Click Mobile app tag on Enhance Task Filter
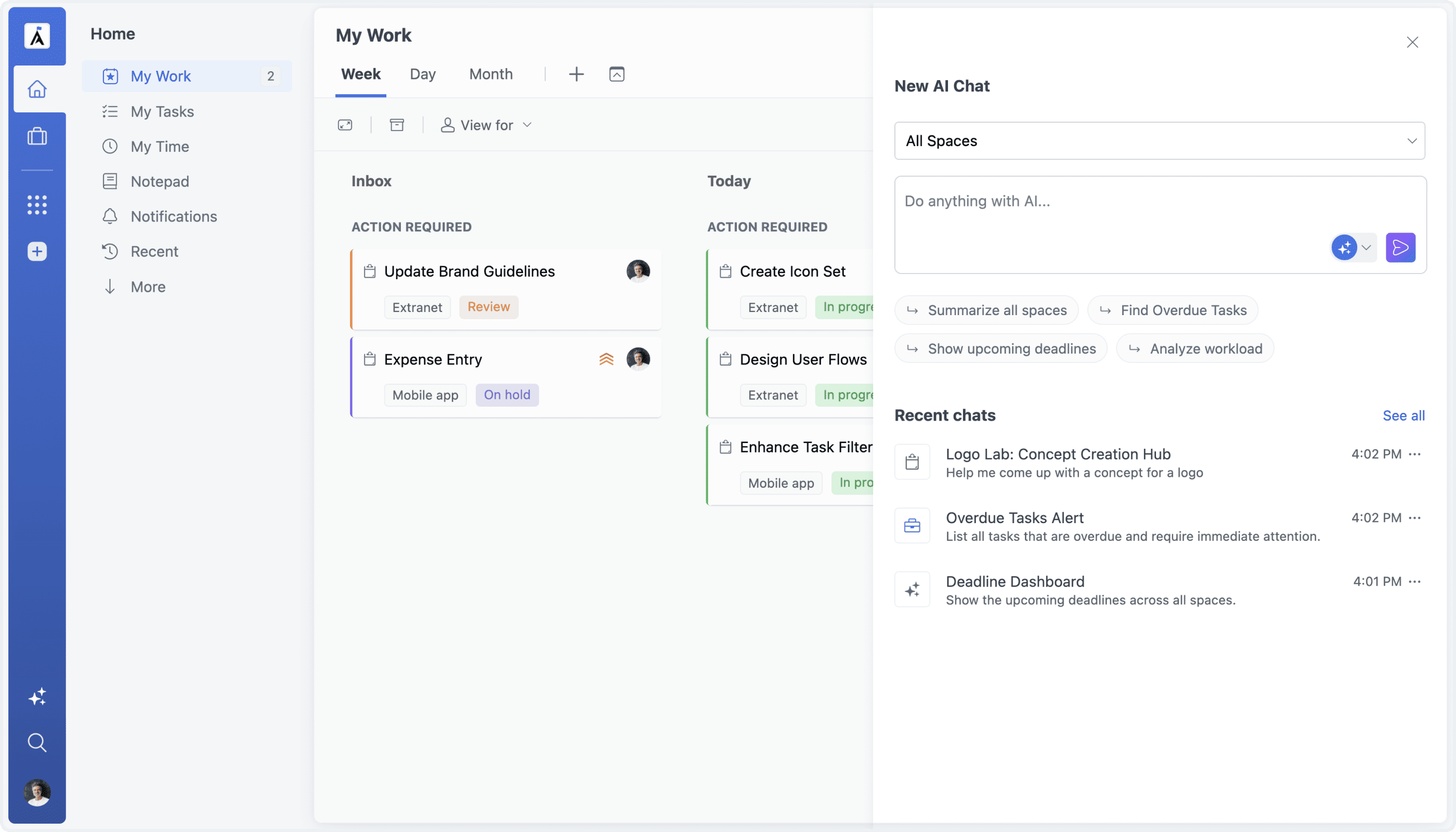1456x832 pixels. (781, 483)
